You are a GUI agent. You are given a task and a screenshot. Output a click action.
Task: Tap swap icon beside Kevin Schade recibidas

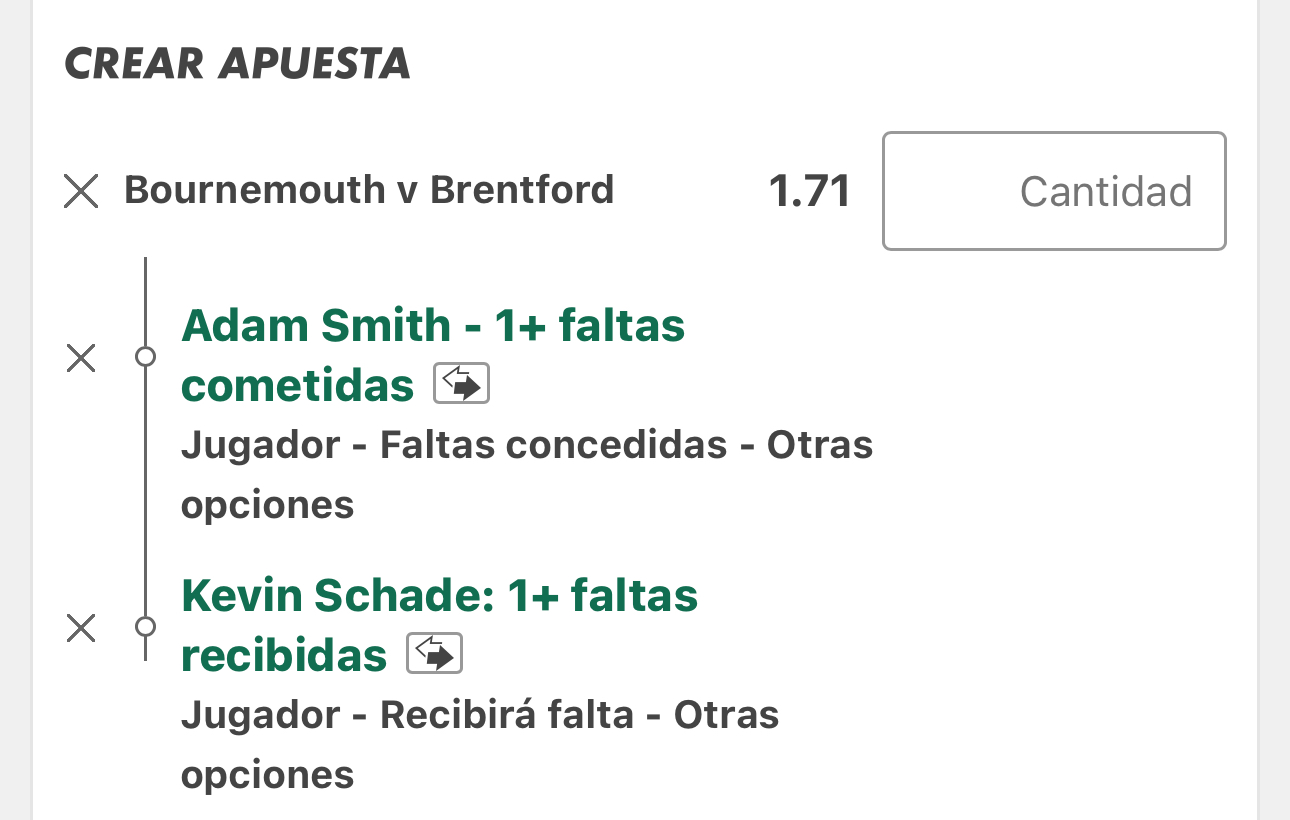(x=435, y=654)
